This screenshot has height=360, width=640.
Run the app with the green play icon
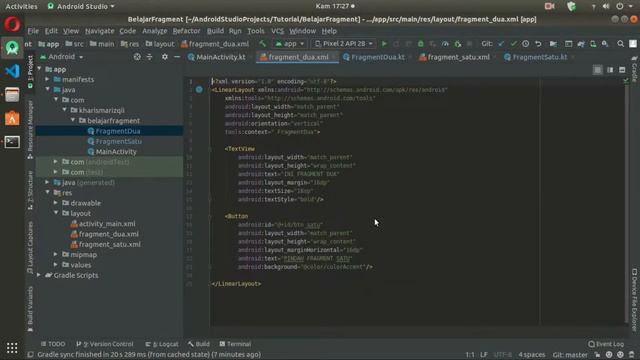384,44
